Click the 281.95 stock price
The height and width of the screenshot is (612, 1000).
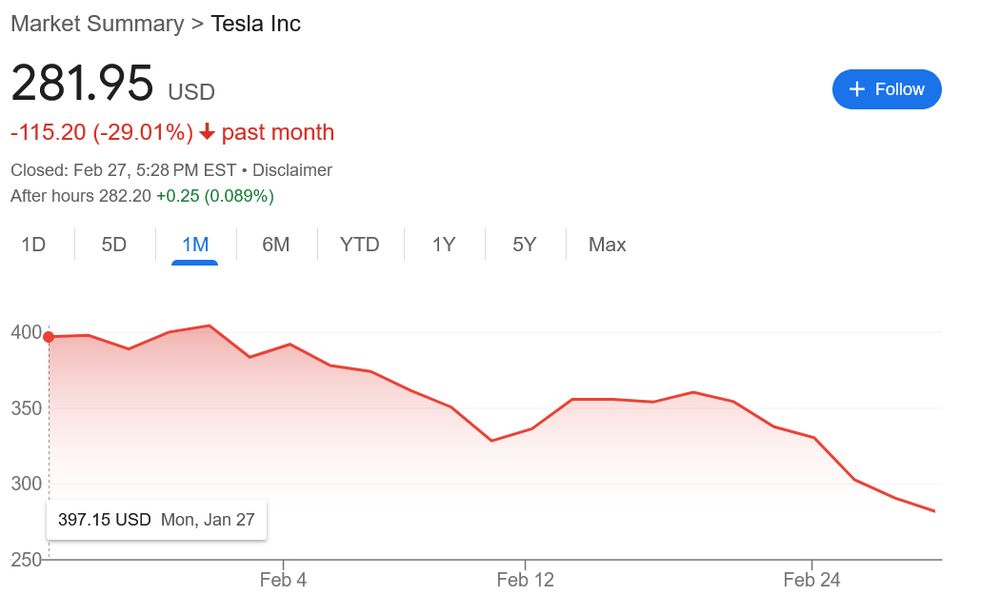click(82, 84)
